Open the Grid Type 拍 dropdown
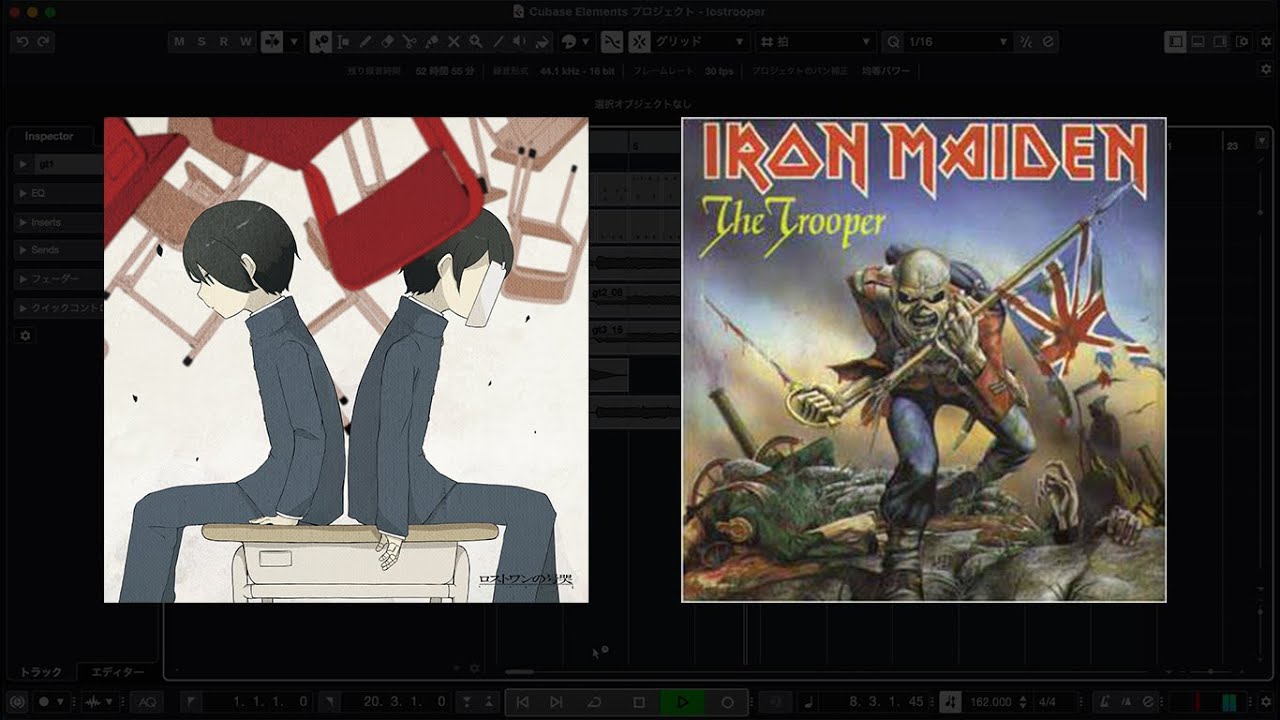 click(x=817, y=42)
